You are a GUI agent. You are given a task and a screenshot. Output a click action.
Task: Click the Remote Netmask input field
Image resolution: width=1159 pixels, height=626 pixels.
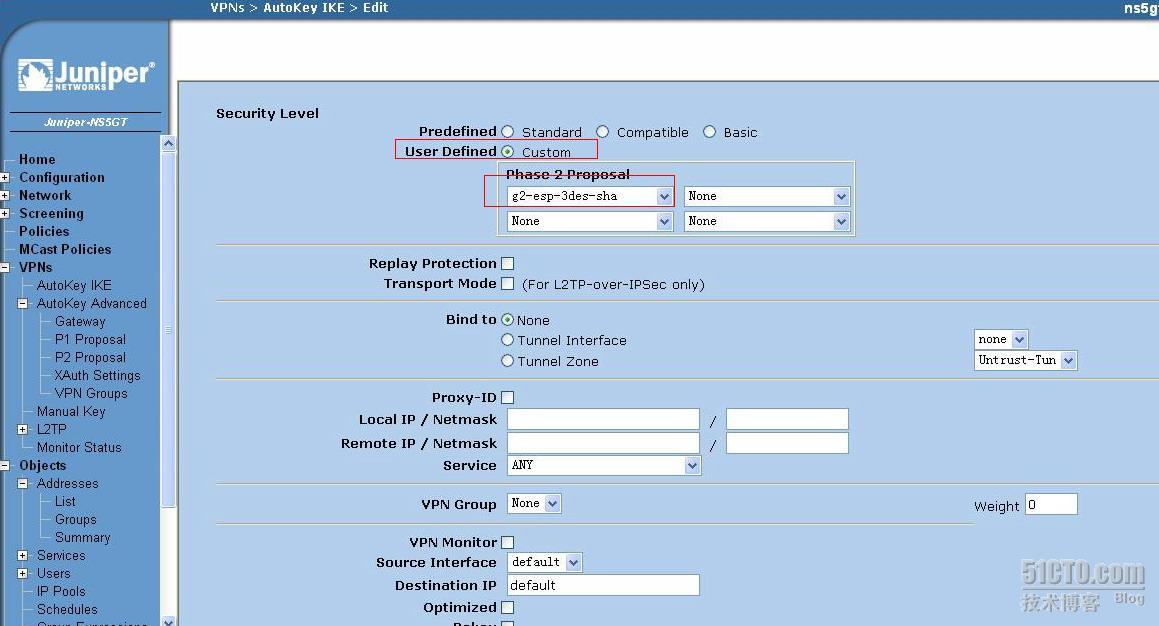[x=787, y=443]
